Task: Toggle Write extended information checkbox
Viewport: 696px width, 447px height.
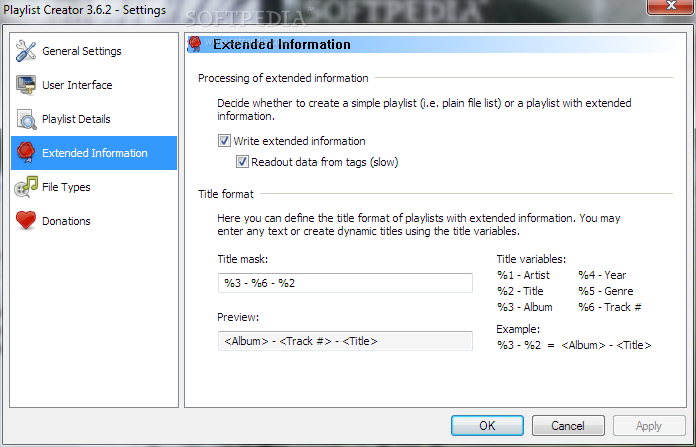Action: pyautogui.click(x=224, y=141)
